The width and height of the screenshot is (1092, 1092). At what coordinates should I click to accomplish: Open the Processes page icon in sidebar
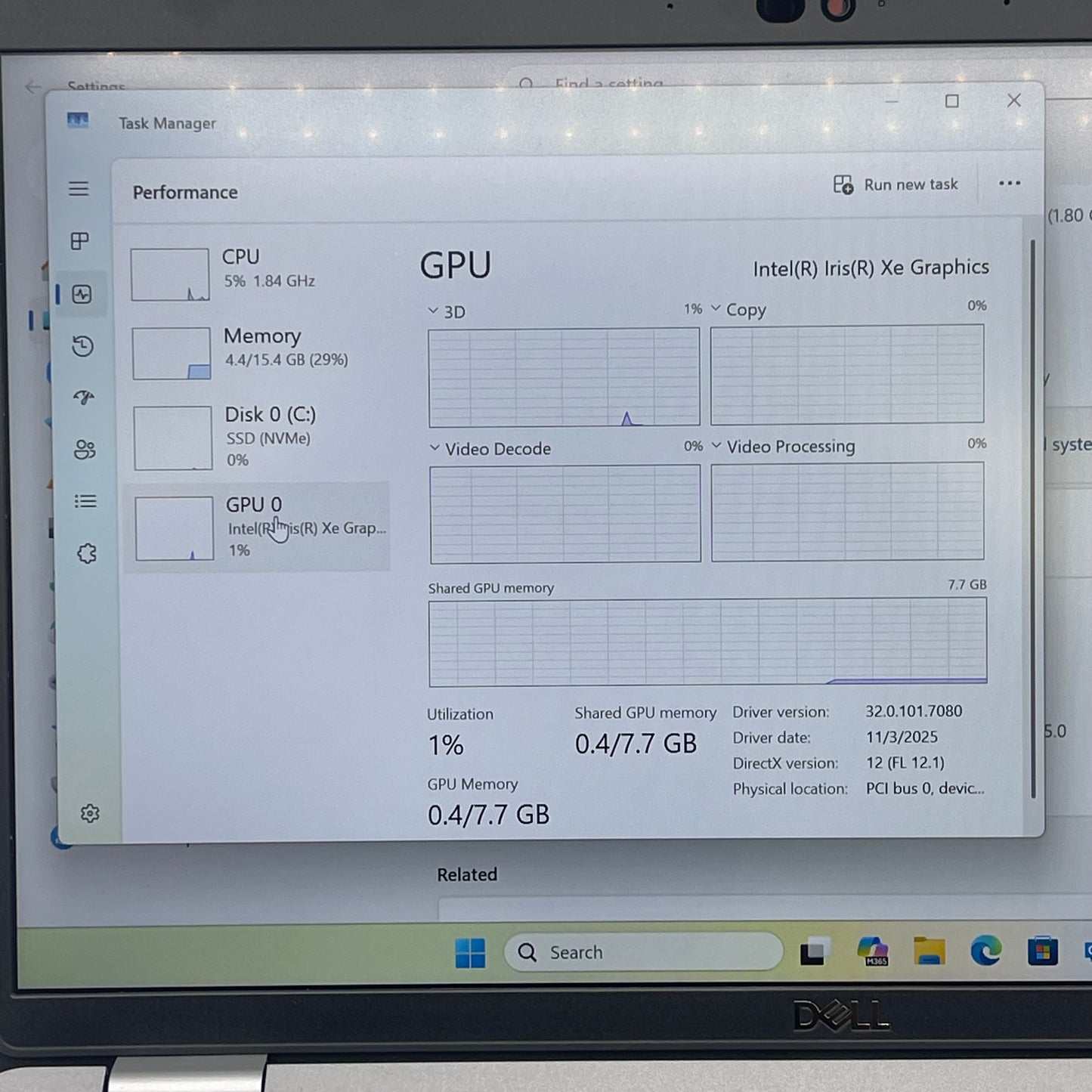click(x=79, y=241)
